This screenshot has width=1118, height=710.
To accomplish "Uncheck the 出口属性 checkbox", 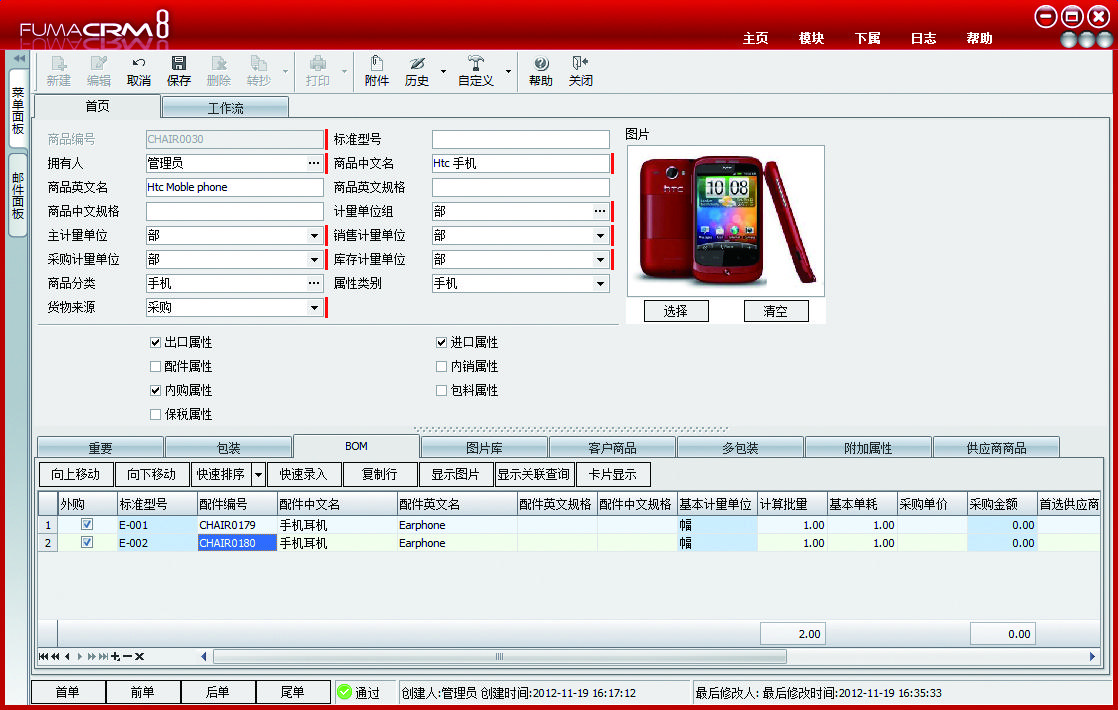I will (x=155, y=342).
